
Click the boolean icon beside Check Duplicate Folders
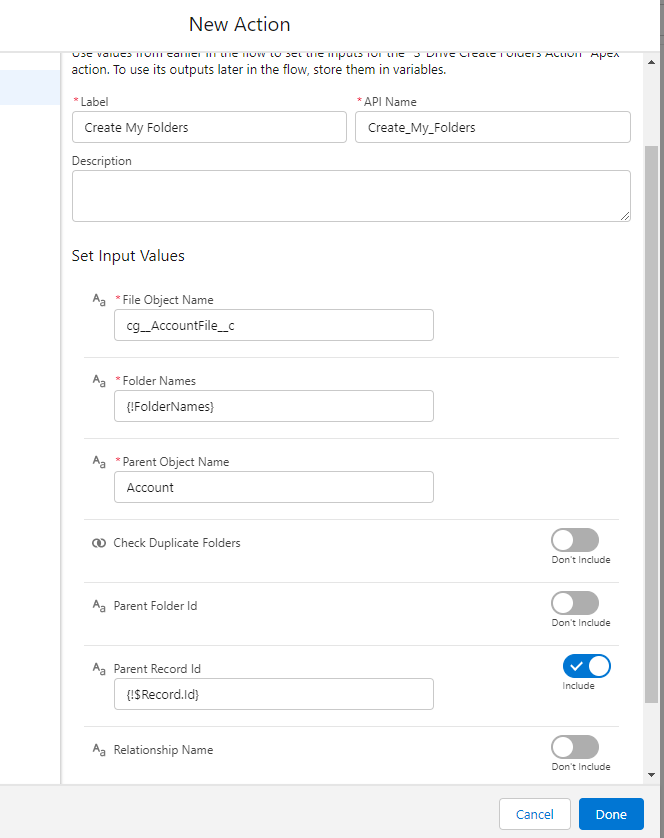(x=98, y=543)
